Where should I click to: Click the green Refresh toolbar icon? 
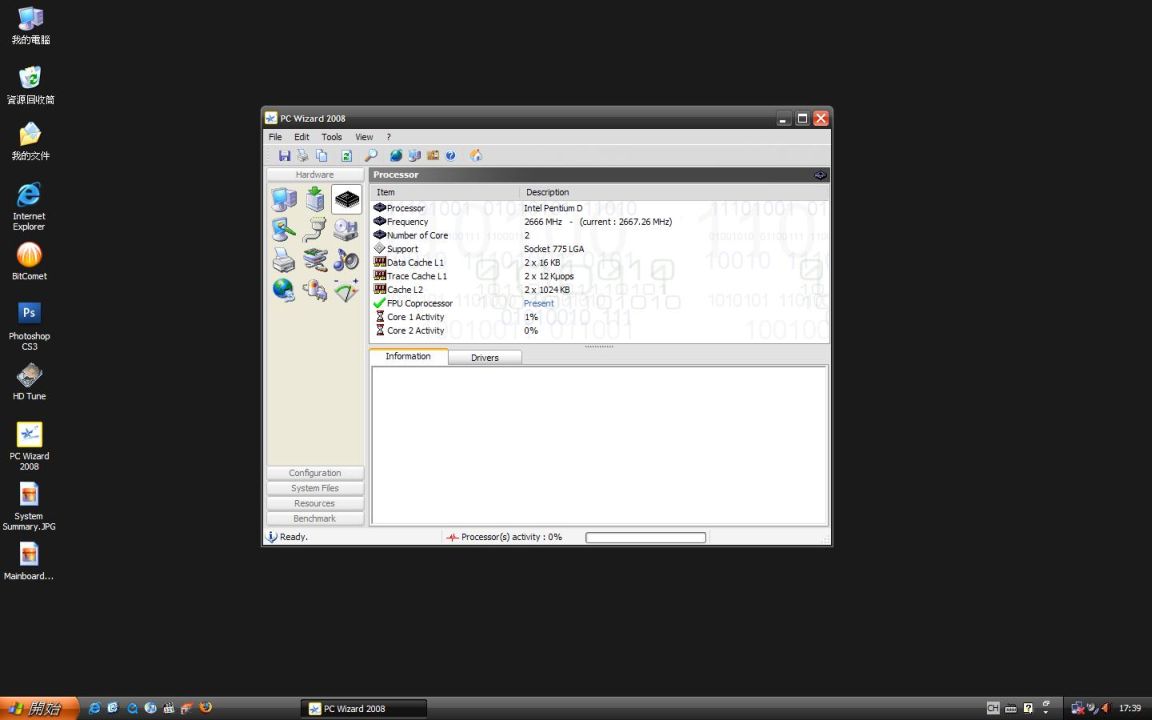(x=347, y=156)
